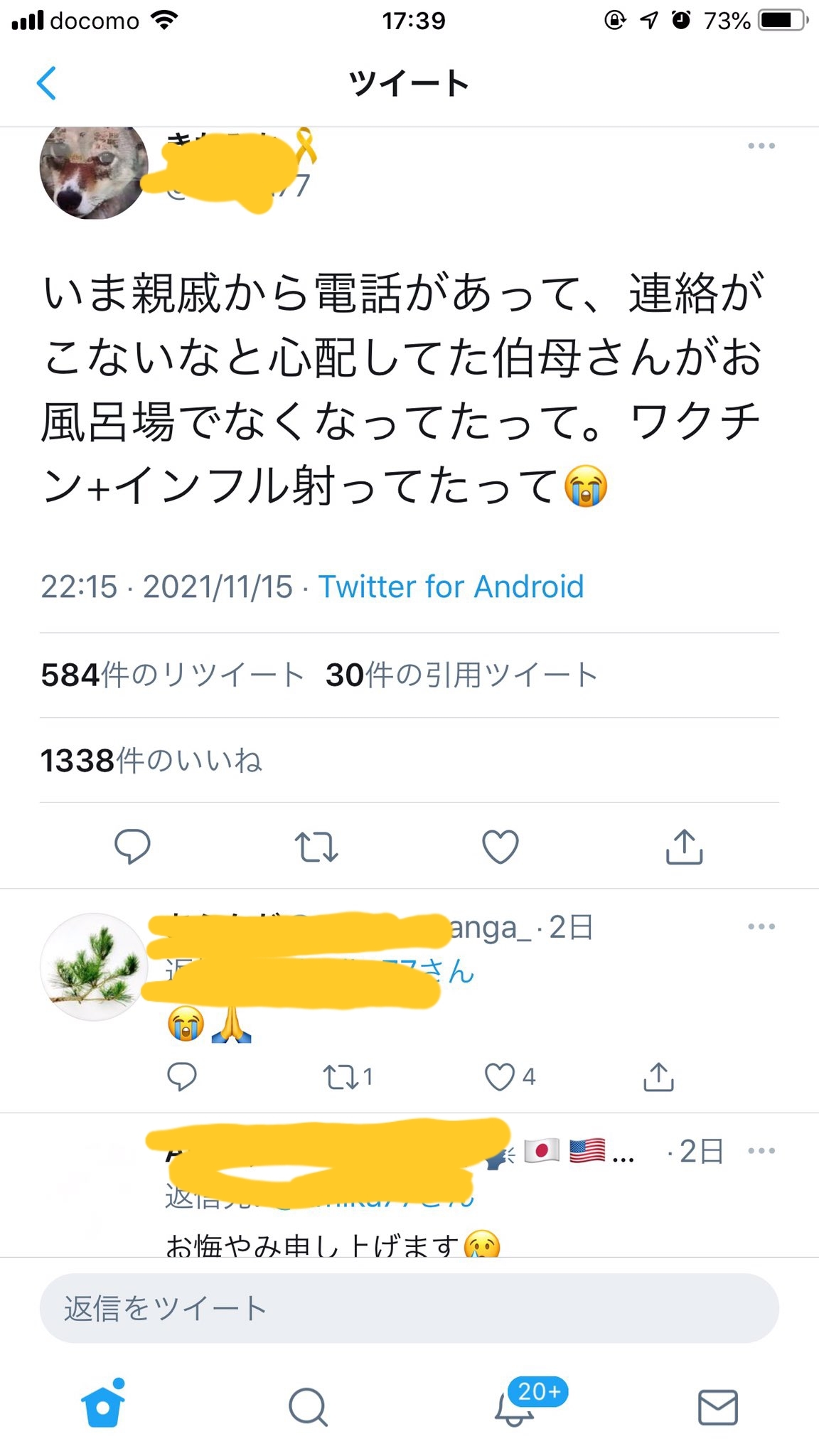
Task: Open Direct Messages envelope
Action: tap(718, 1406)
